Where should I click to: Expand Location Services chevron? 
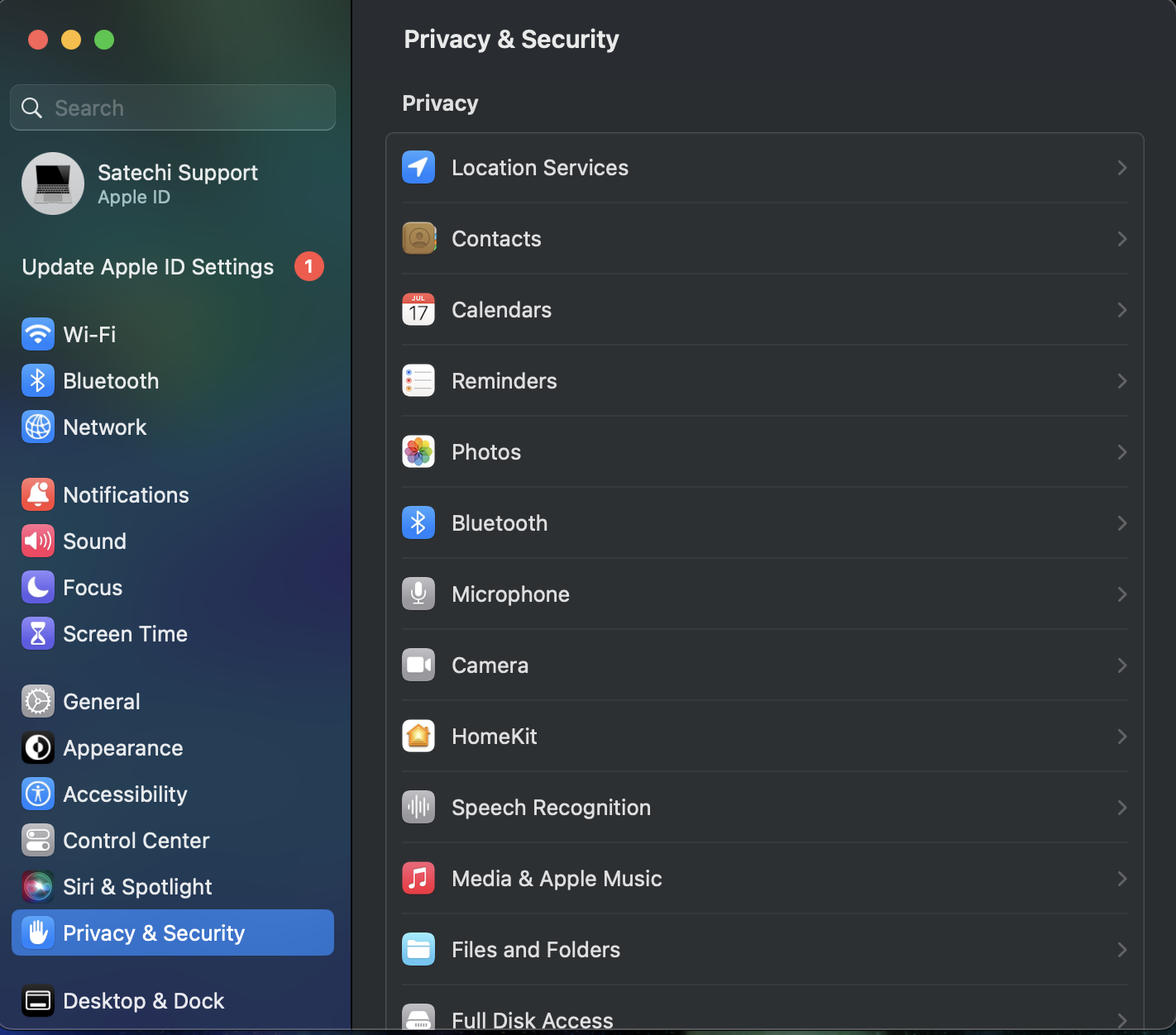(1122, 168)
